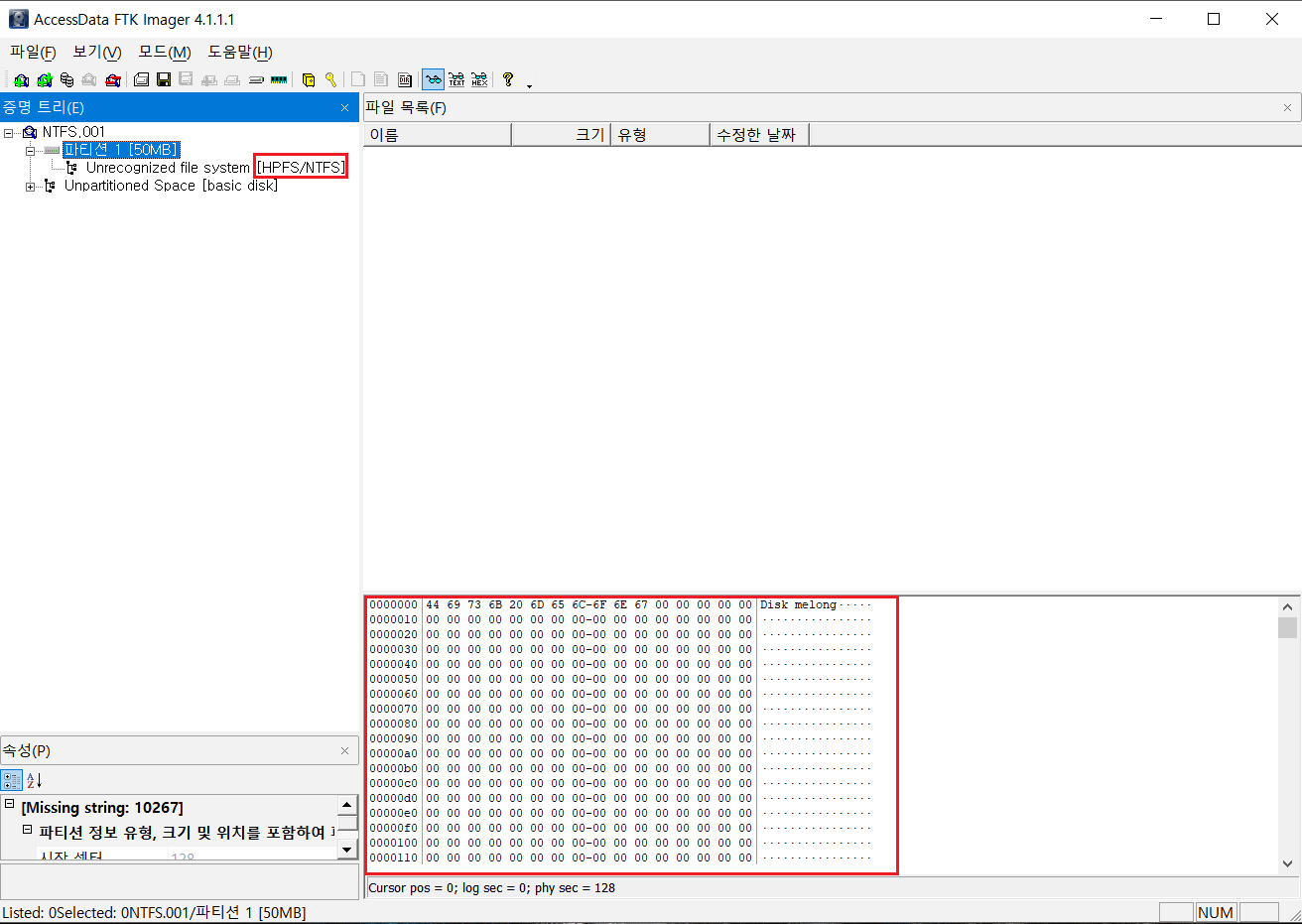Image resolution: width=1302 pixels, height=924 pixels.
Task: Click properties panel scroll down arrow
Action: (347, 849)
